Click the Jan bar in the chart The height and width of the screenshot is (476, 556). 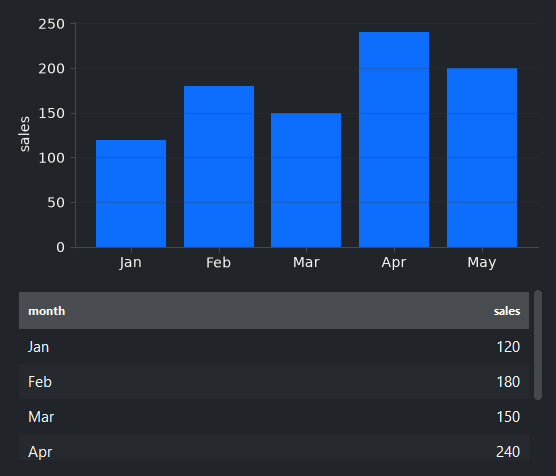(x=131, y=193)
